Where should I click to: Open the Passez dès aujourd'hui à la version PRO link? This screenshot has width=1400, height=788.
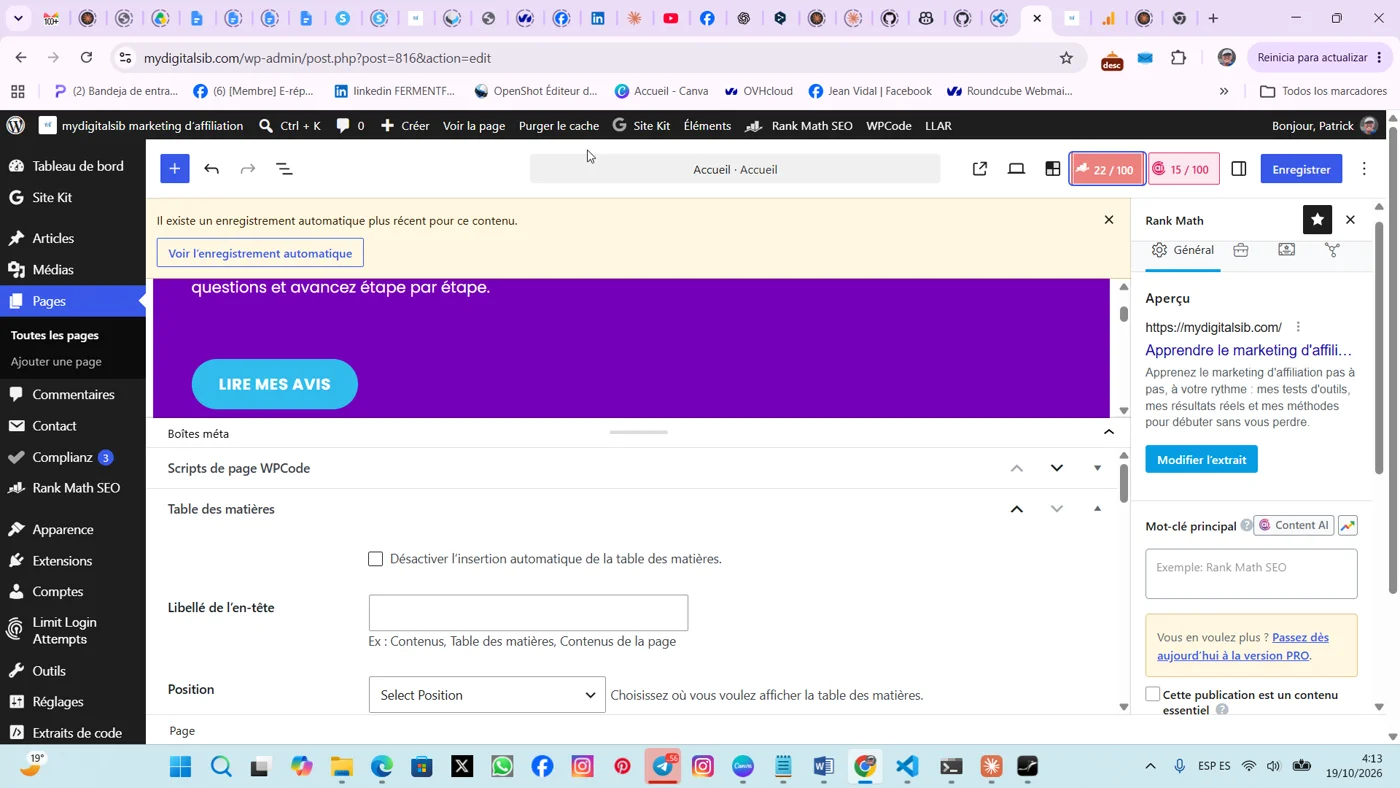pos(1243,646)
